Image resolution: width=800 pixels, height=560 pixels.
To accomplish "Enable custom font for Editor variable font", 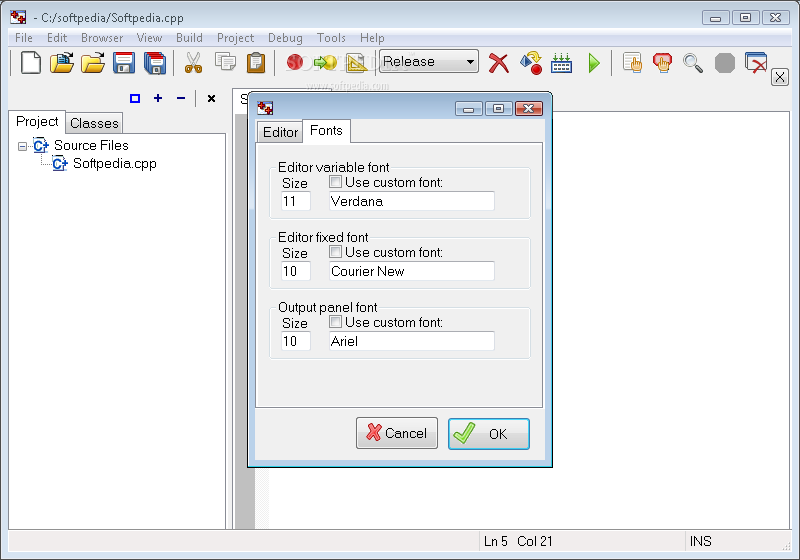I will pyautogui.click(x=335, y=182).
